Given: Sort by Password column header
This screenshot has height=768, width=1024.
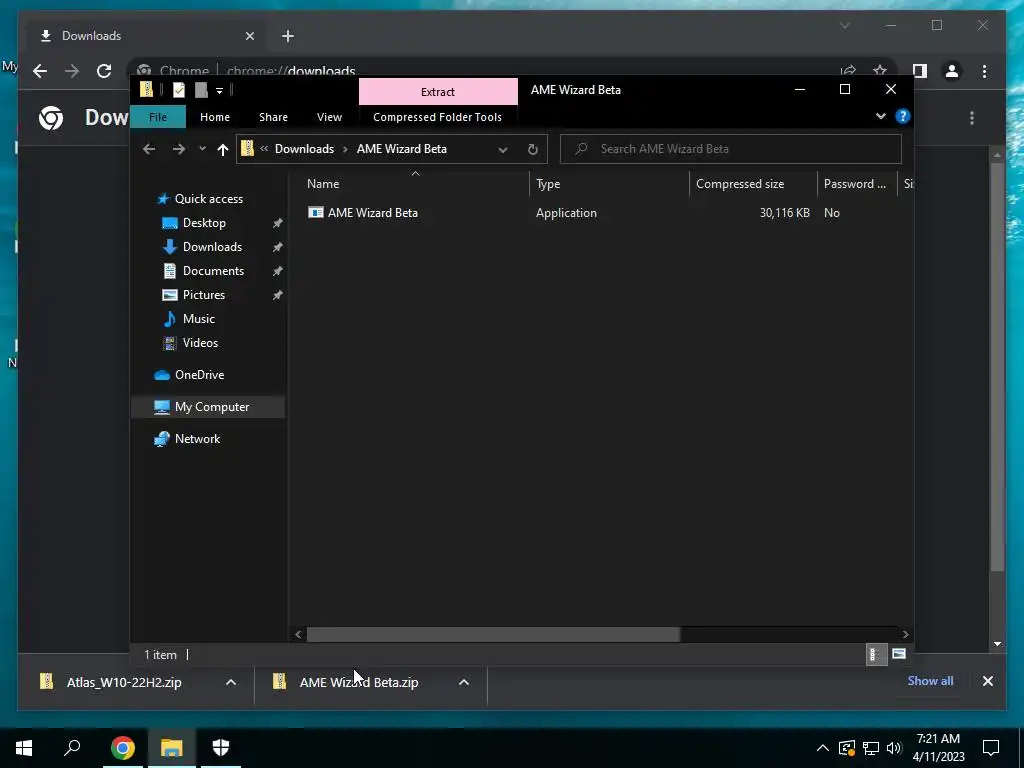Looking at the screenshot, I should pos(857,184).
